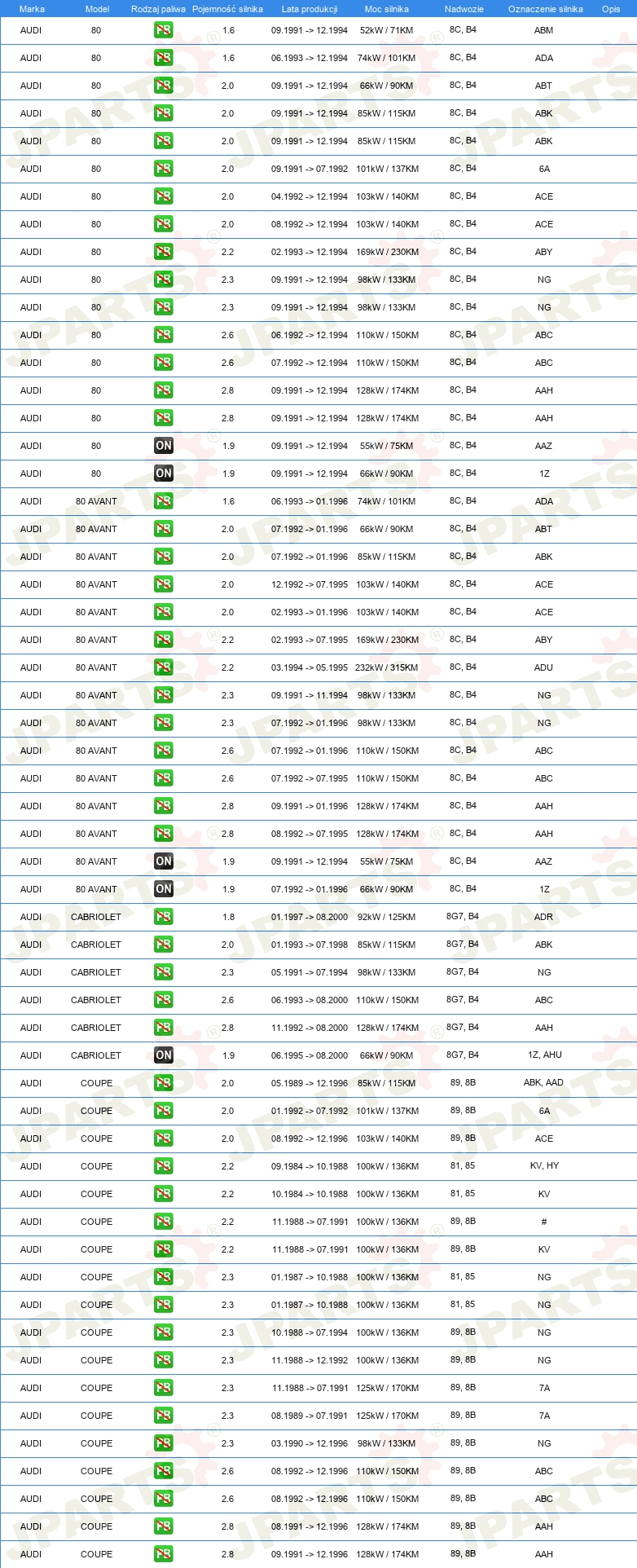Click the ON diesel icon for Audi 80 AAZ
Image resolution: width=637 pixels, height=1568 pixels.
164,446
